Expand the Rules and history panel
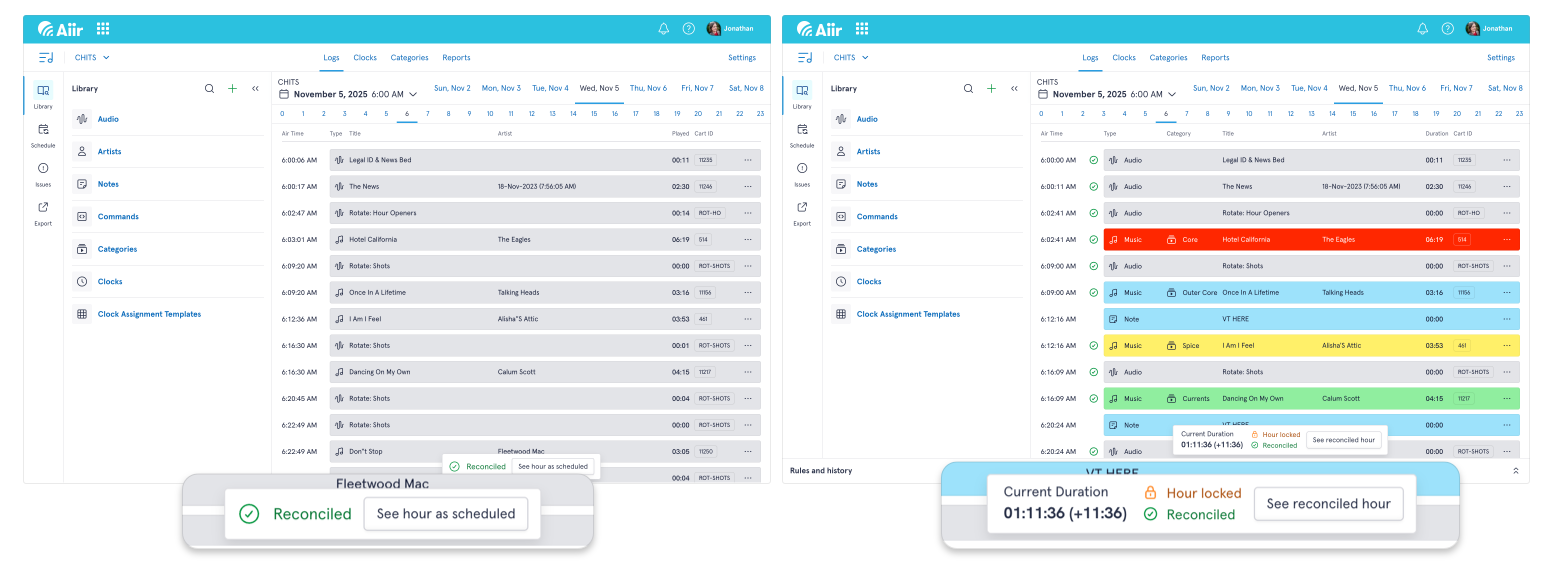 (1515, 470)
